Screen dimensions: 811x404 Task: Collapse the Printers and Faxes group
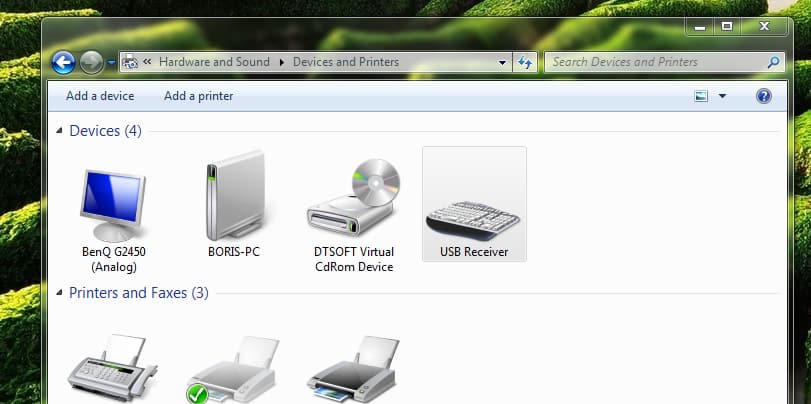(60, 293)
